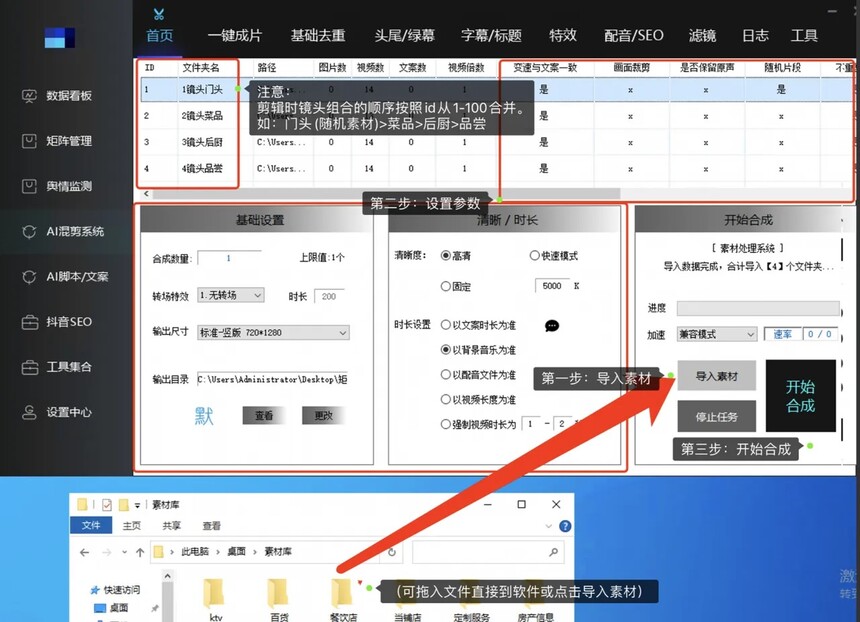Open the 输出尺寸 size dropdown
This screenshot has height=622, width=860.
[x=272, y=333]
